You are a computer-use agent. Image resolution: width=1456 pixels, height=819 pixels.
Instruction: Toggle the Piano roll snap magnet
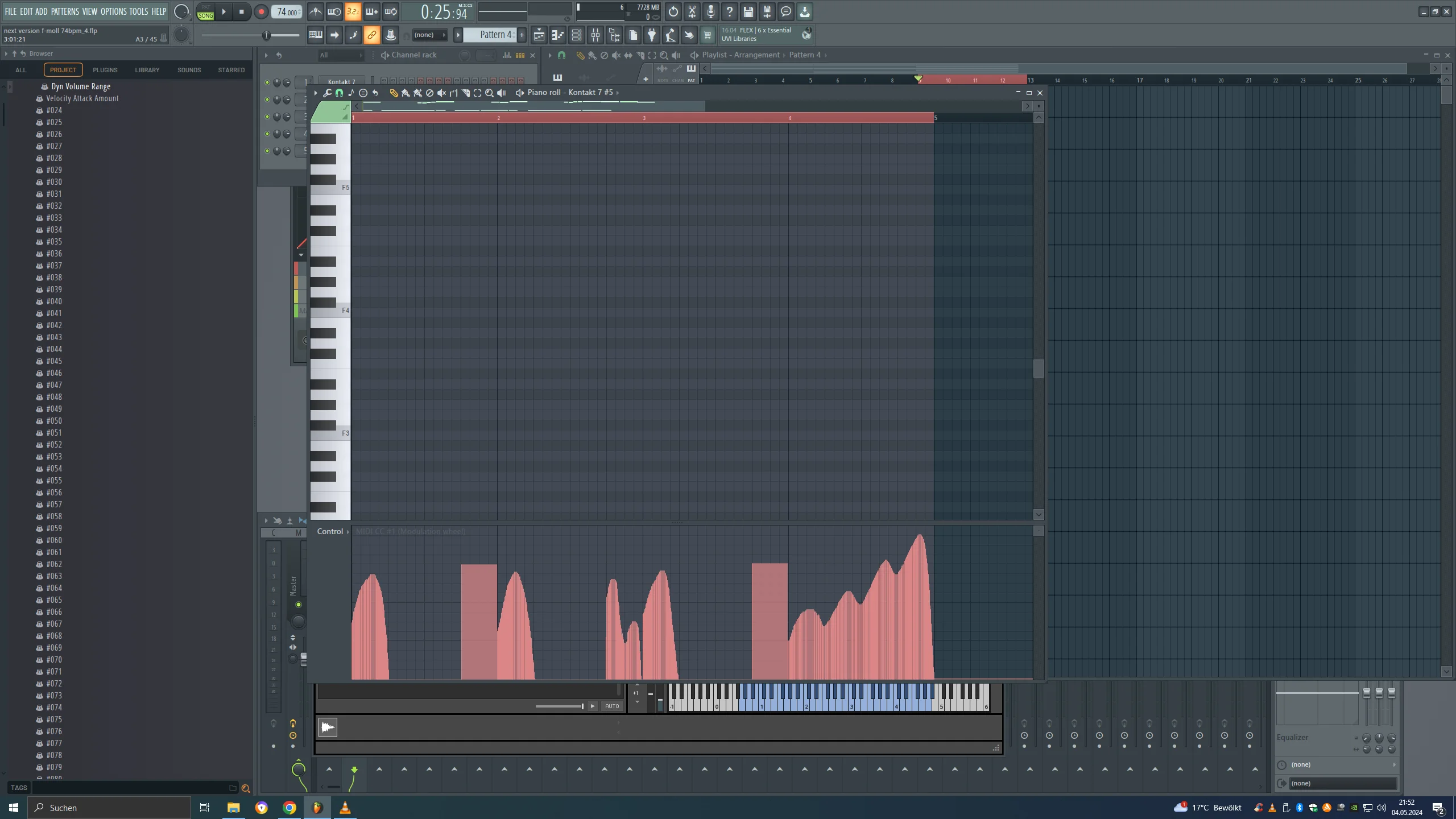coord(339,93)
